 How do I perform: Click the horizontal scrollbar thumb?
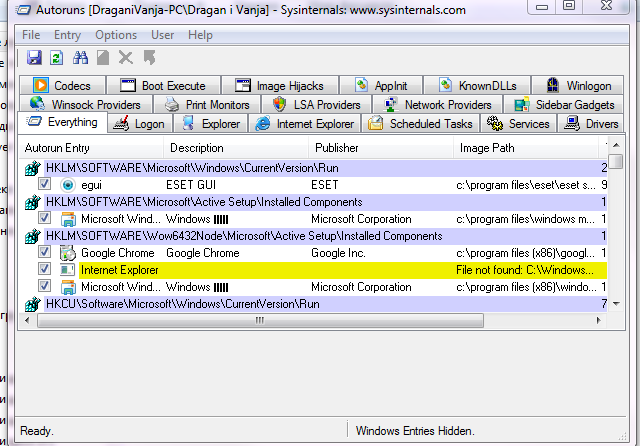(260, 320)
